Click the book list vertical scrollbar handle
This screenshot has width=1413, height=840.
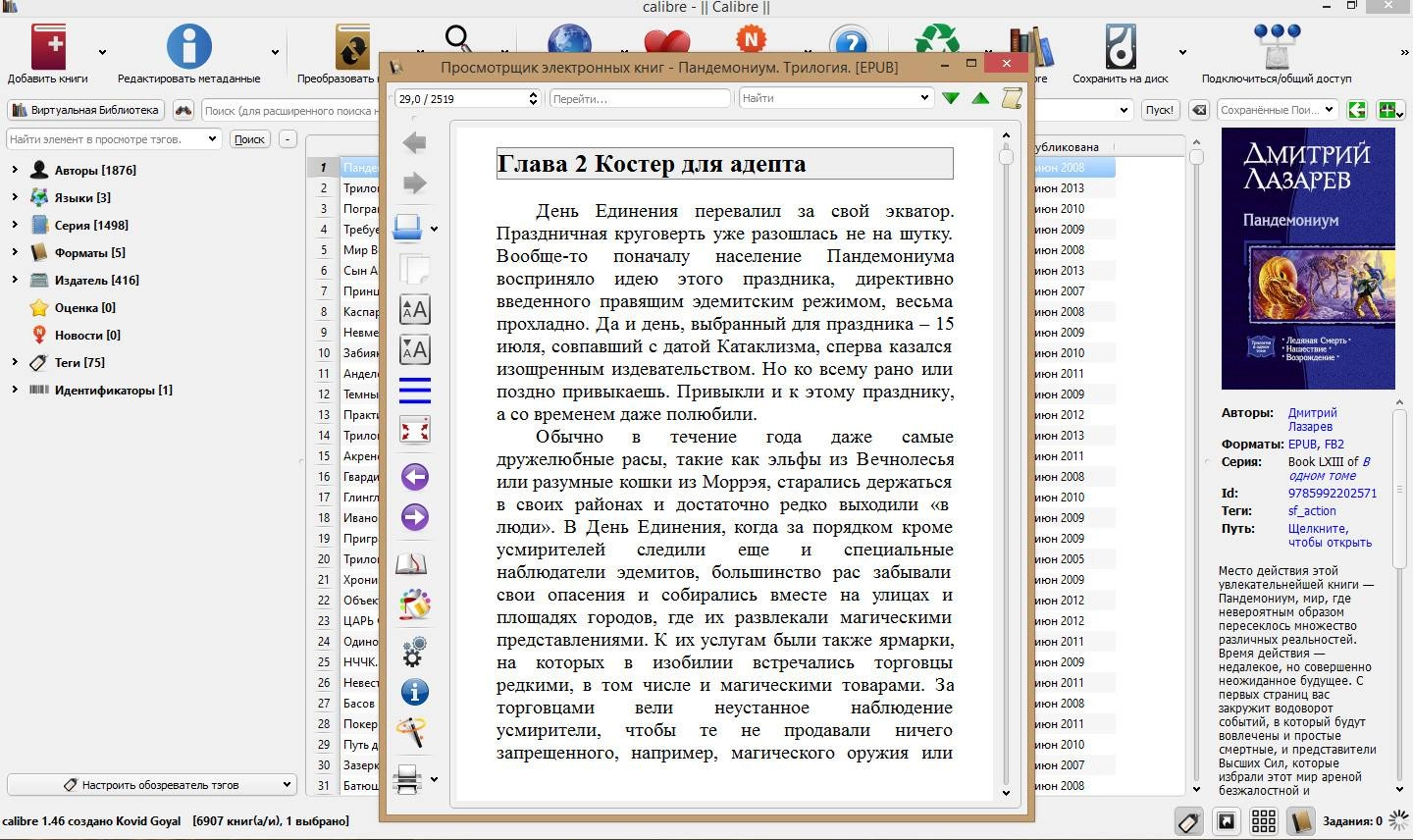pos(1195,156)
